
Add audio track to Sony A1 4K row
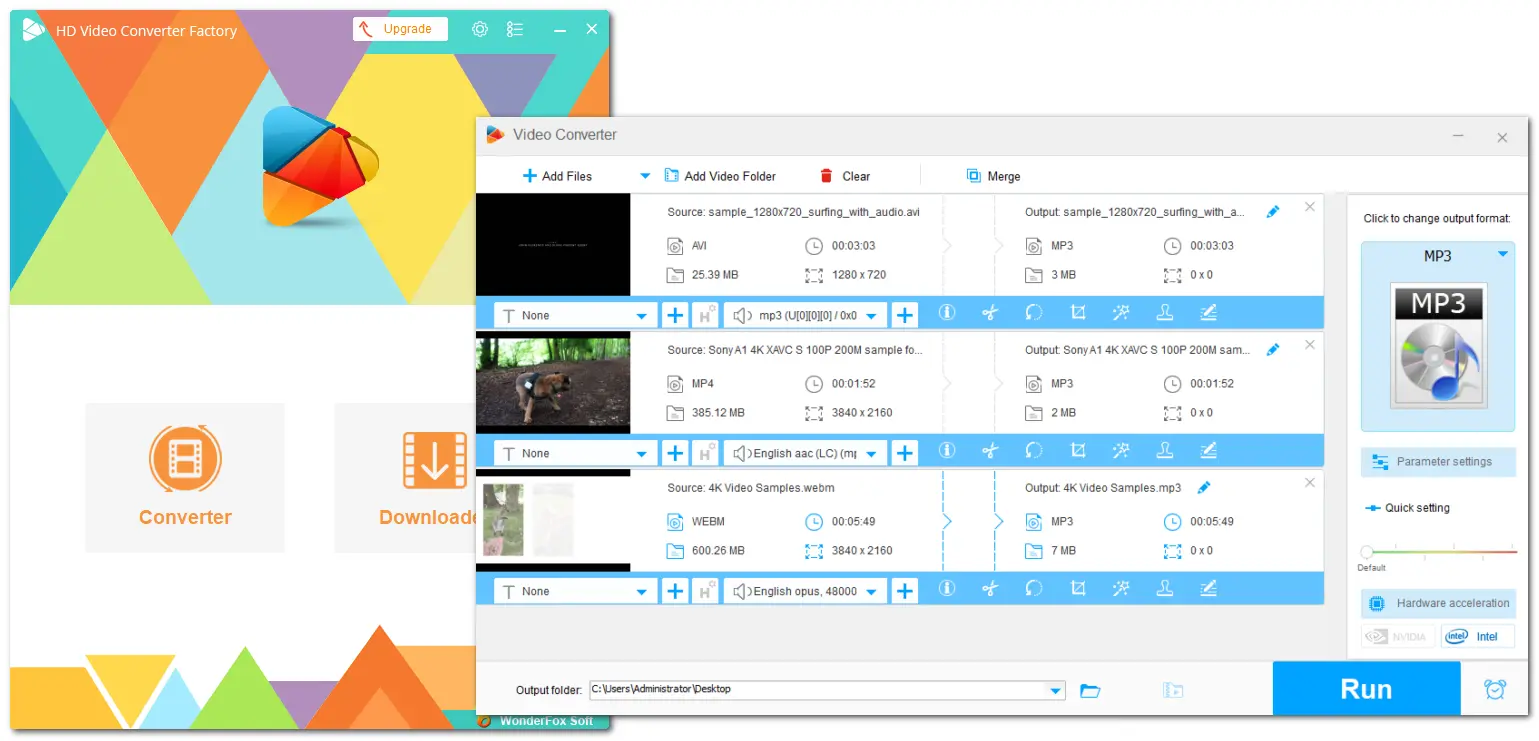pos(905,453)
